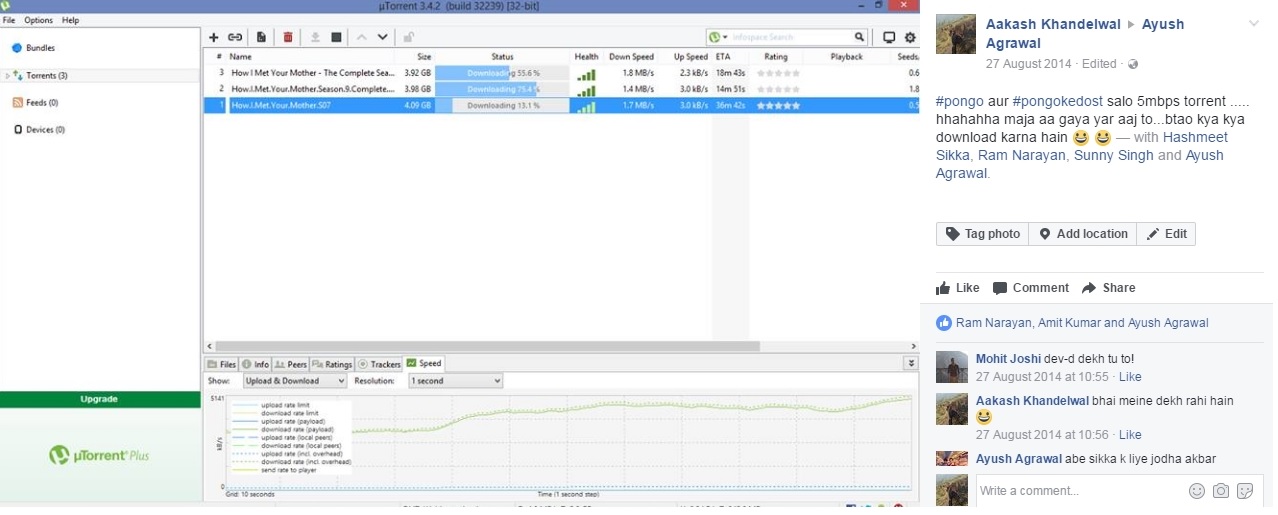Click the 'Downloading 55.6 %' progress bar
The width and height of the screenshot is (1278, 515).
coord(503,73)
